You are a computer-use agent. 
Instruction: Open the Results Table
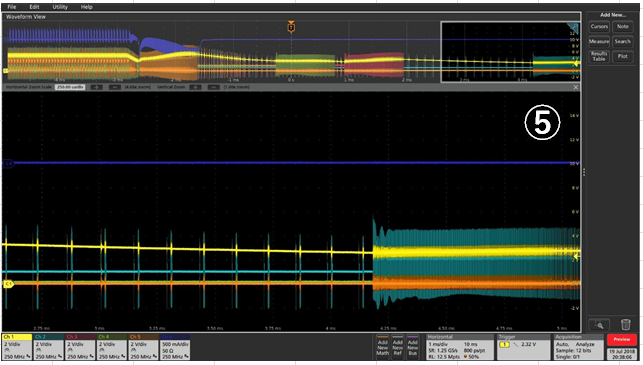(599, 56)
